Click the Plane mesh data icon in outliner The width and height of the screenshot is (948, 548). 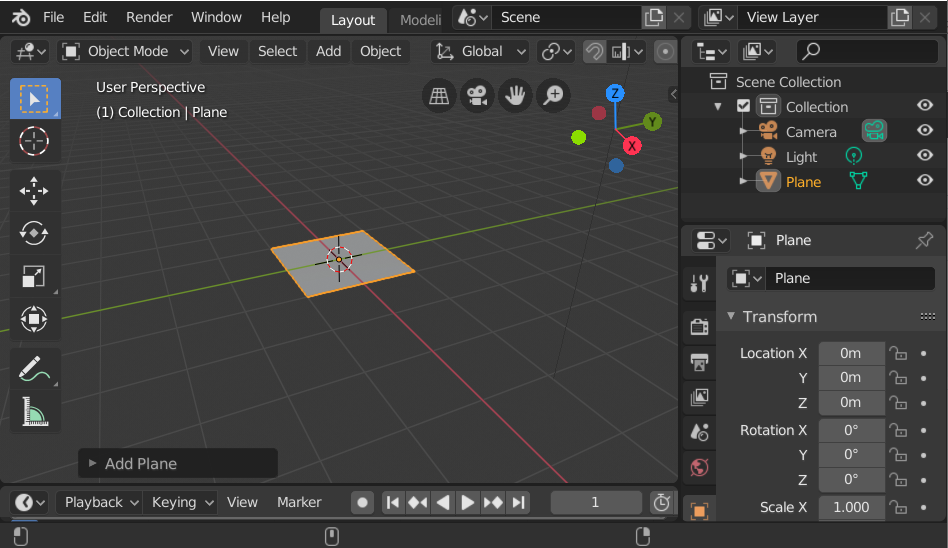[858, 181]
